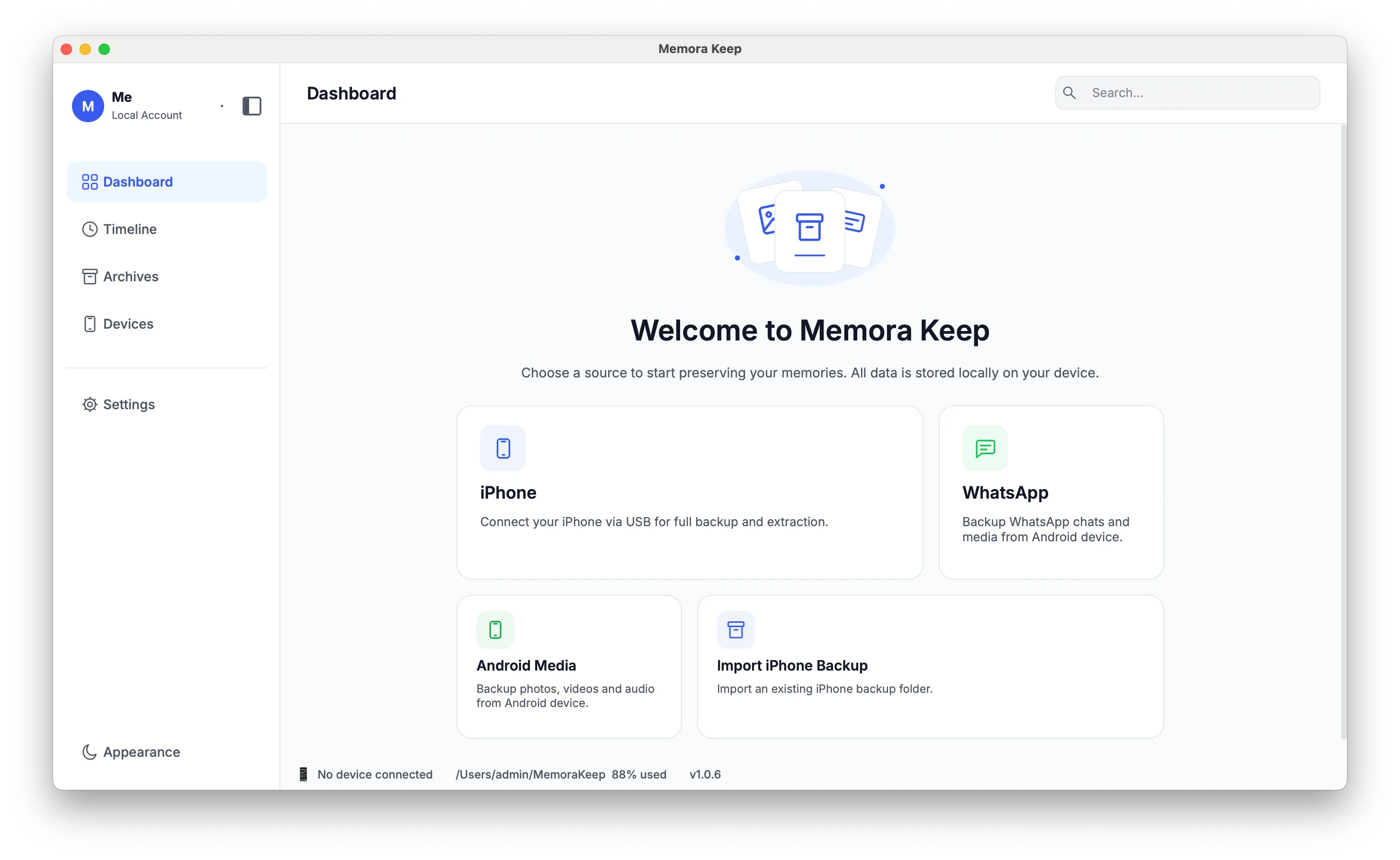1400x860 pixels.
Task: Choose the iPhone source card title
Action: tap(508, 493)
